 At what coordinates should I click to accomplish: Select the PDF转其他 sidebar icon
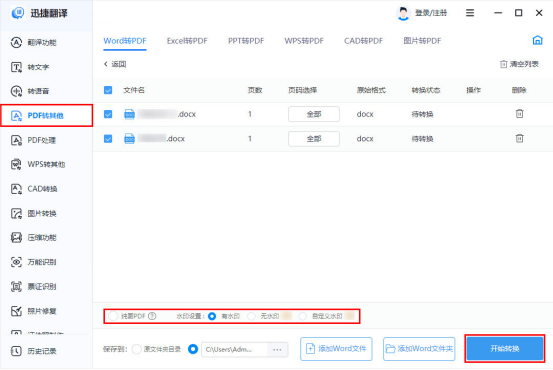point(16,115)
